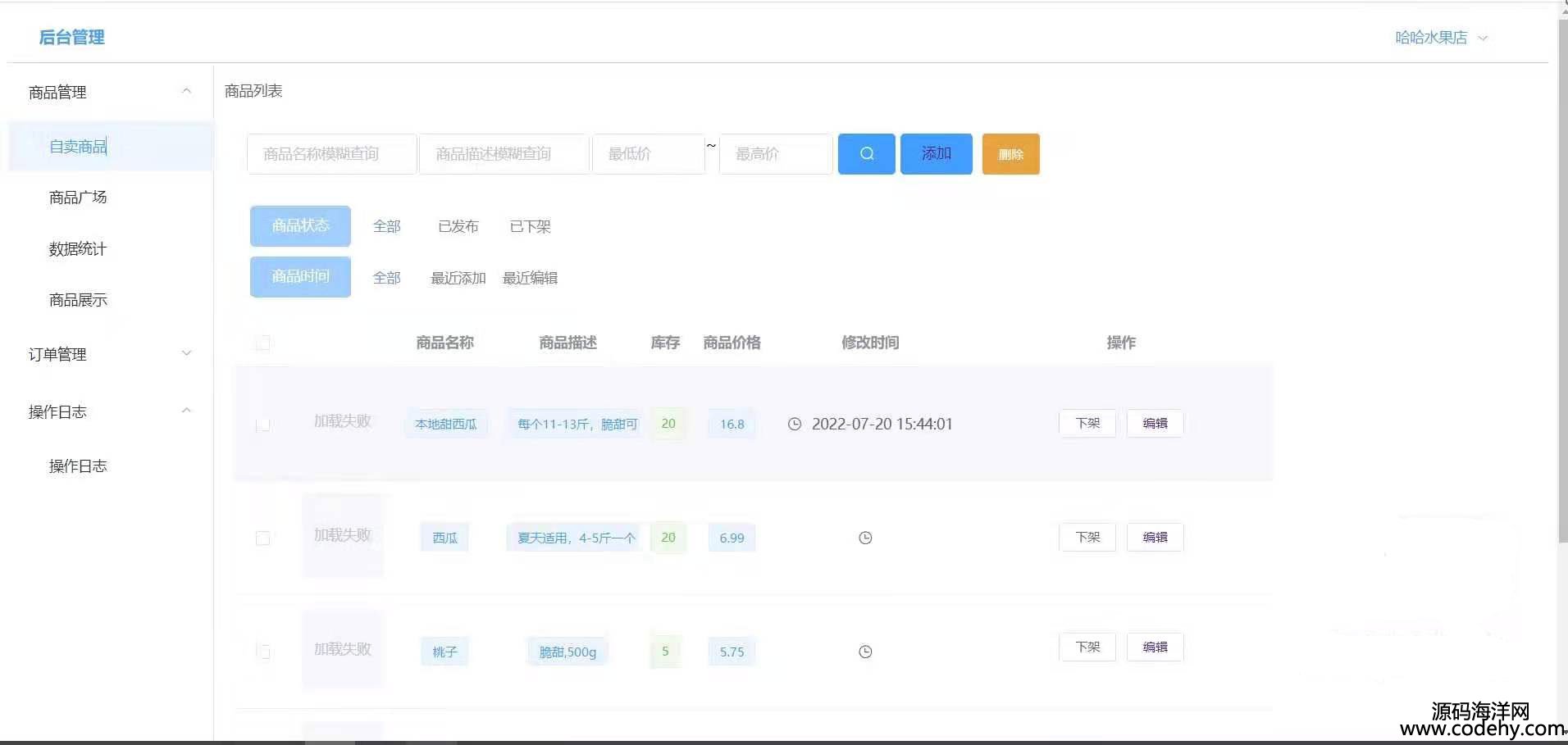
Task: Expand the 订单管理 sidebar section
Action: tap(186, 353)
